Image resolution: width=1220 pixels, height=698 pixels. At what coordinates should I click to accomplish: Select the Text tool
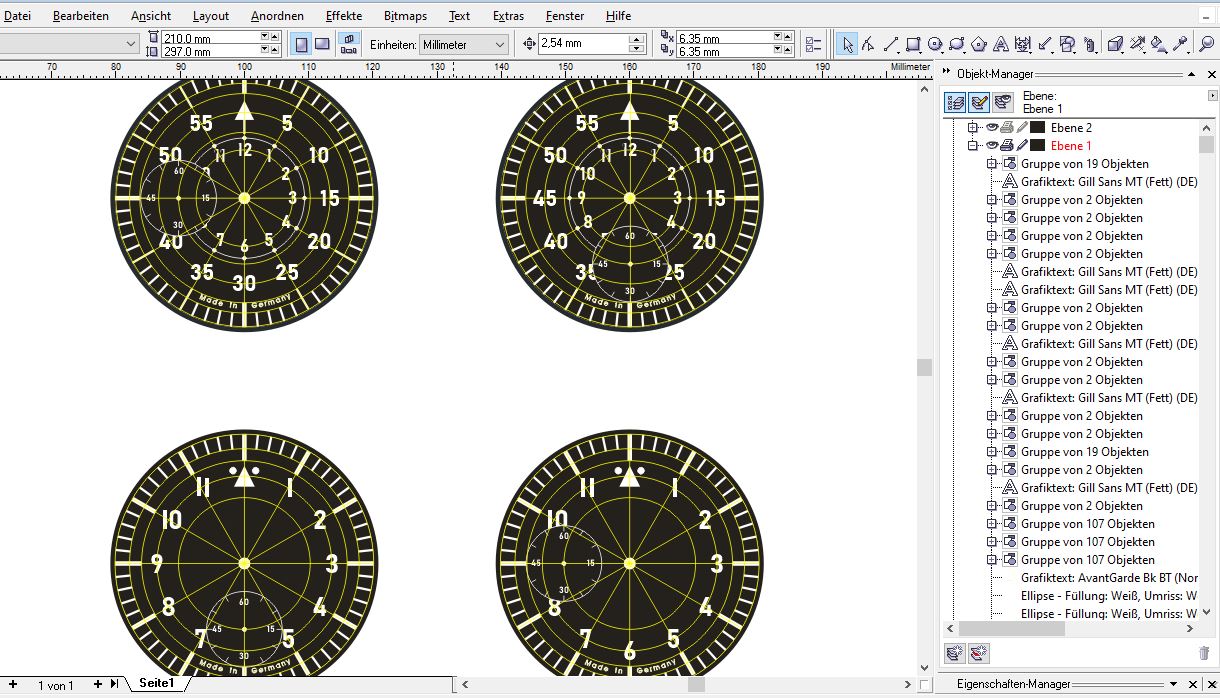pyautogui.click(x=1001, y=44)
